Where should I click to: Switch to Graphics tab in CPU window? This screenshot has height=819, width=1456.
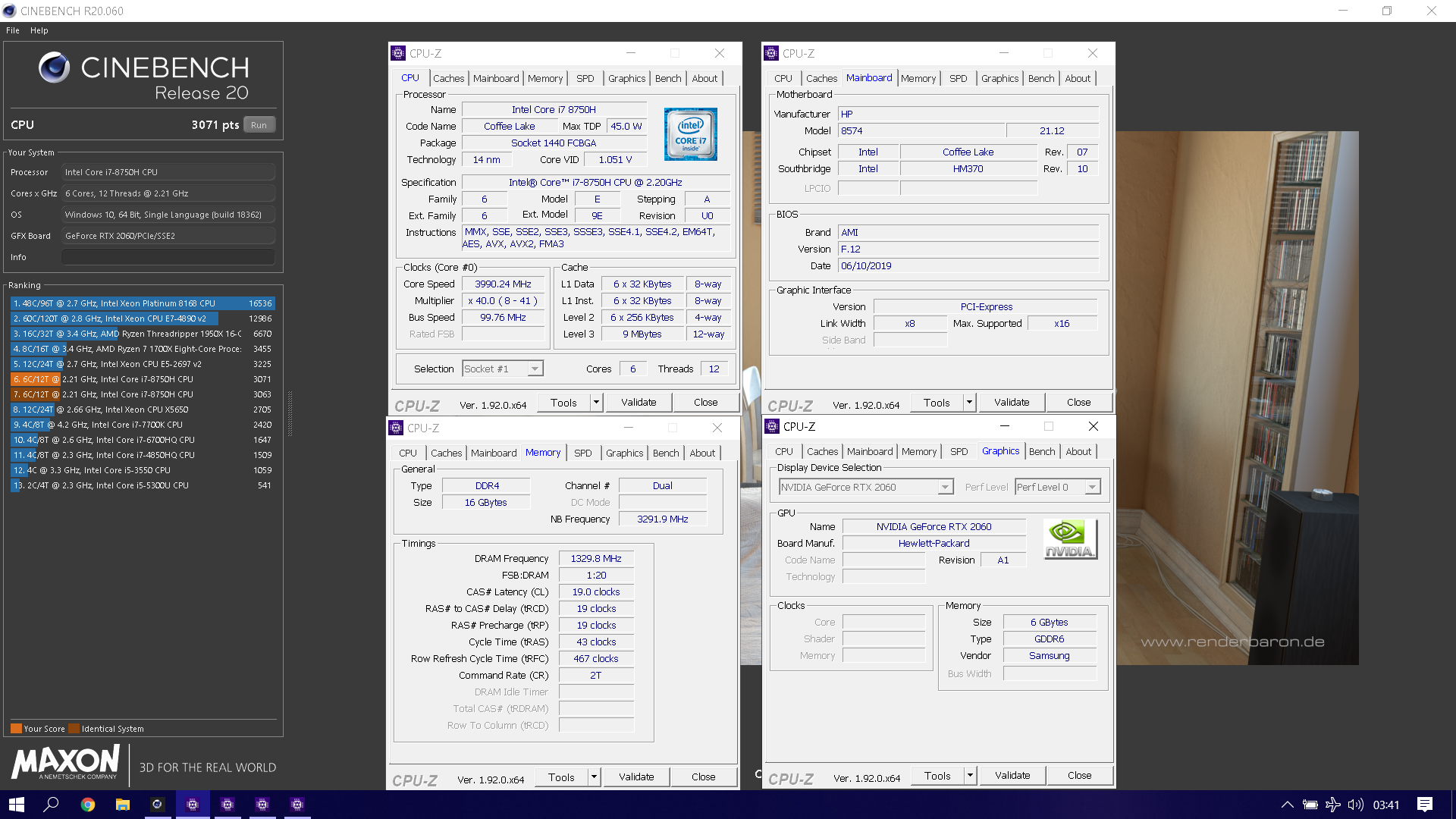point(626,78)
